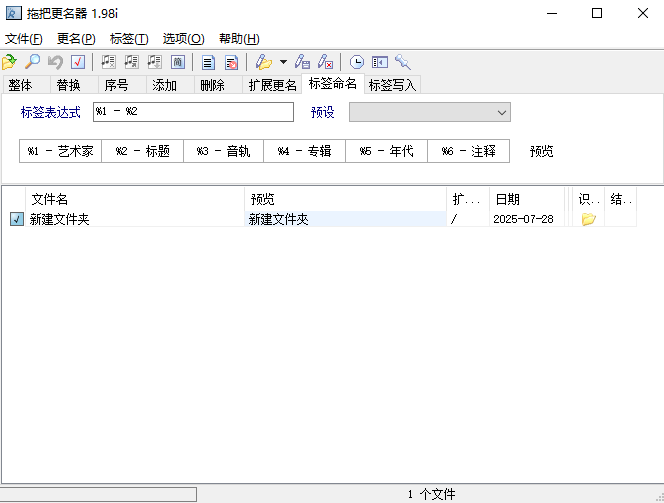Open the 文件(F) menu
This screenshot has height=503, width=664.
pos(24,39)
